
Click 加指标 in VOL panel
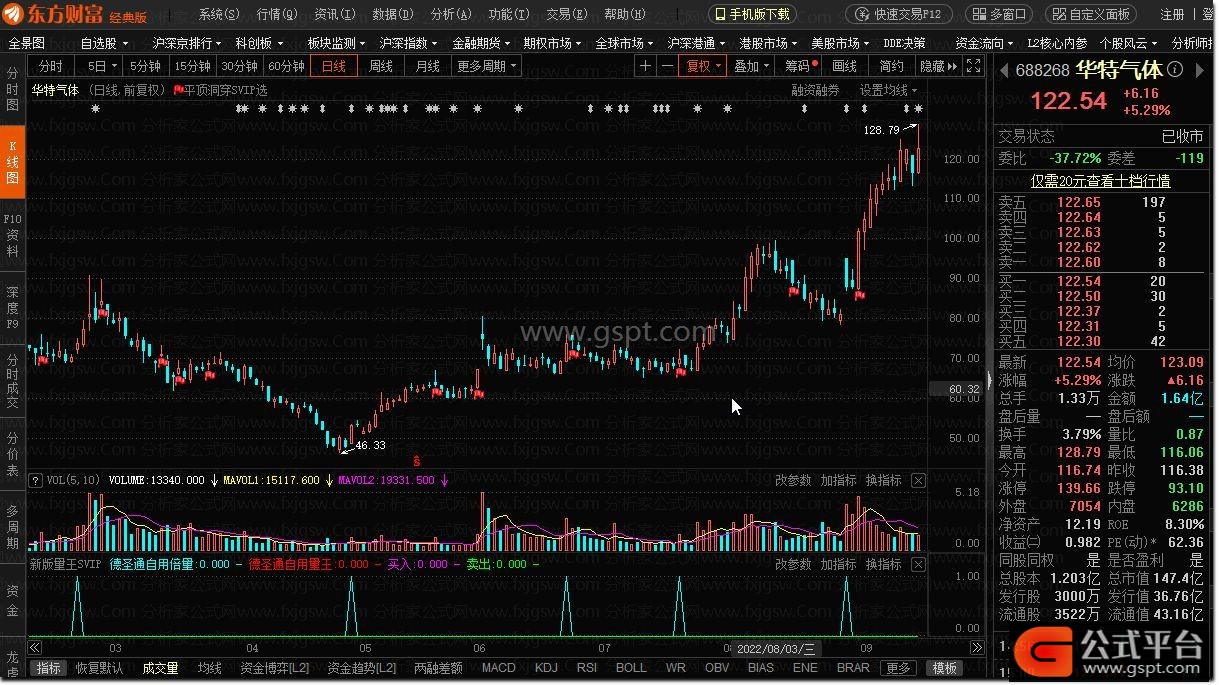838,480
